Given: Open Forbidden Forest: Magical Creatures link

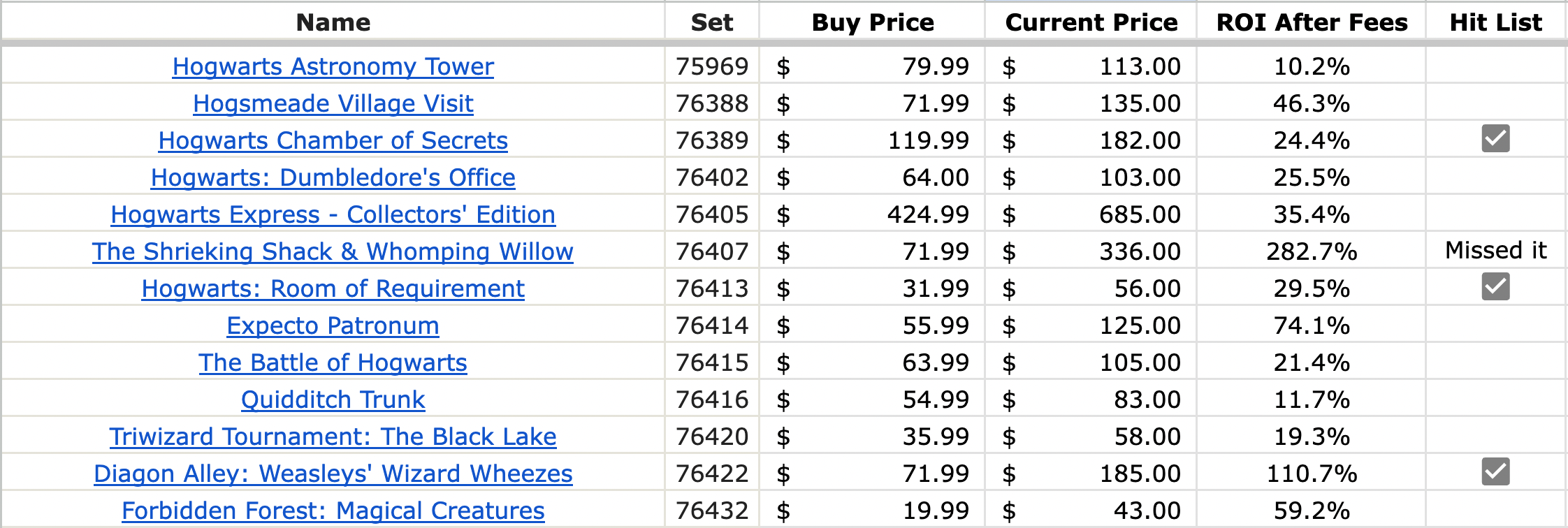Looking at the screenshot, I should point(333,511).
